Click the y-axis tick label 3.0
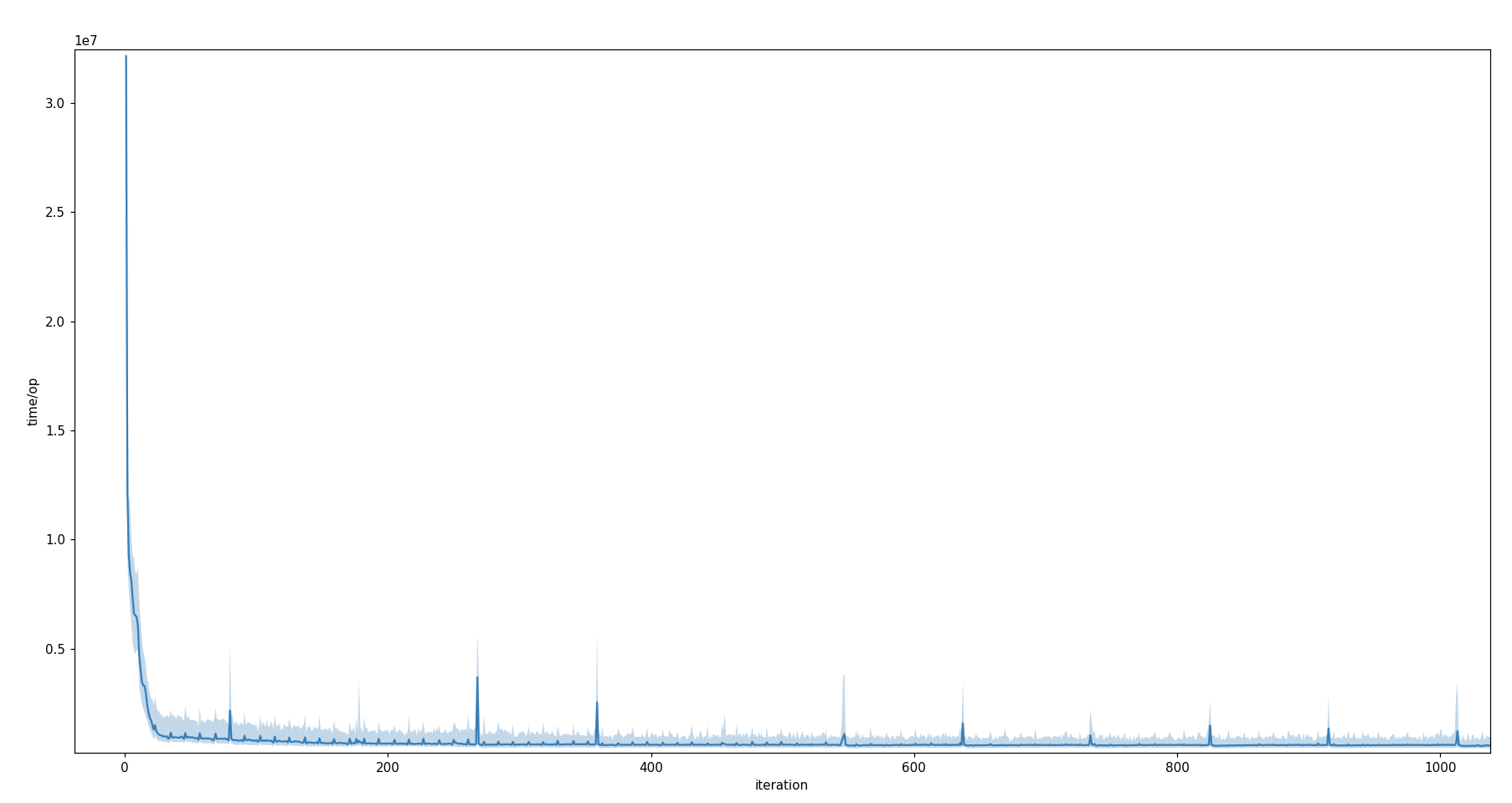 tap(55, 103)
